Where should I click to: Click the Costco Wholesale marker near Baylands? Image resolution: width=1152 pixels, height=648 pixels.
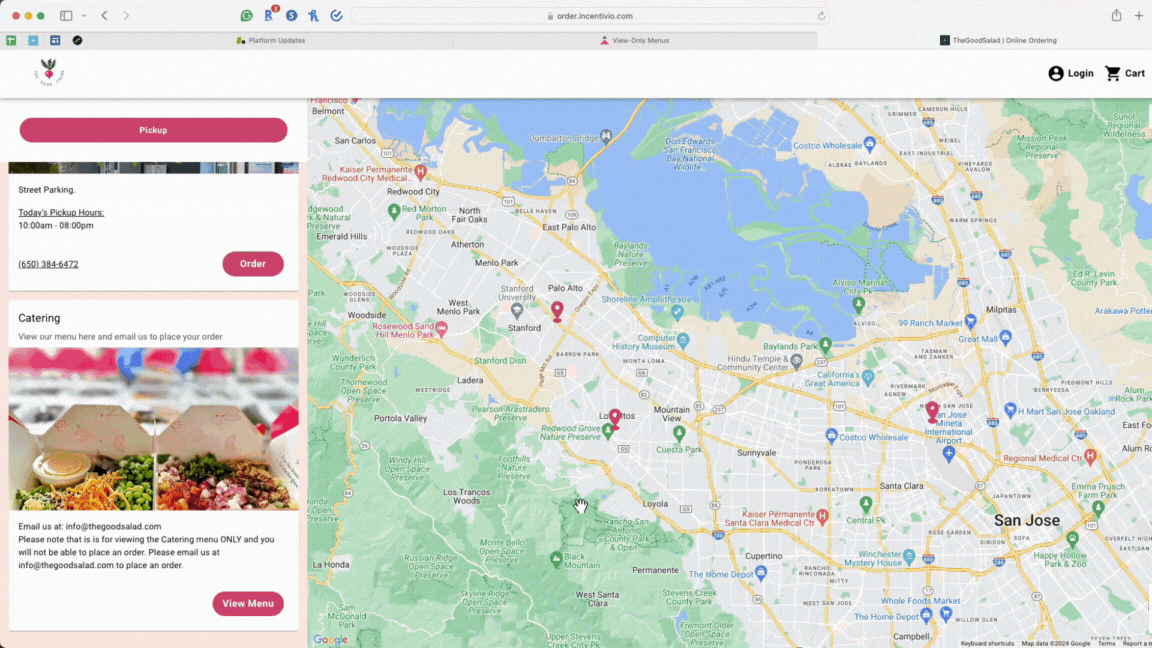tap(870, 143)
